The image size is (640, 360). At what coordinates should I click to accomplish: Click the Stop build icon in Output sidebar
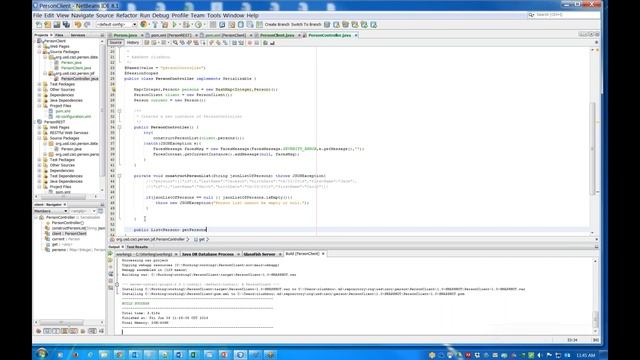point(111,267)
